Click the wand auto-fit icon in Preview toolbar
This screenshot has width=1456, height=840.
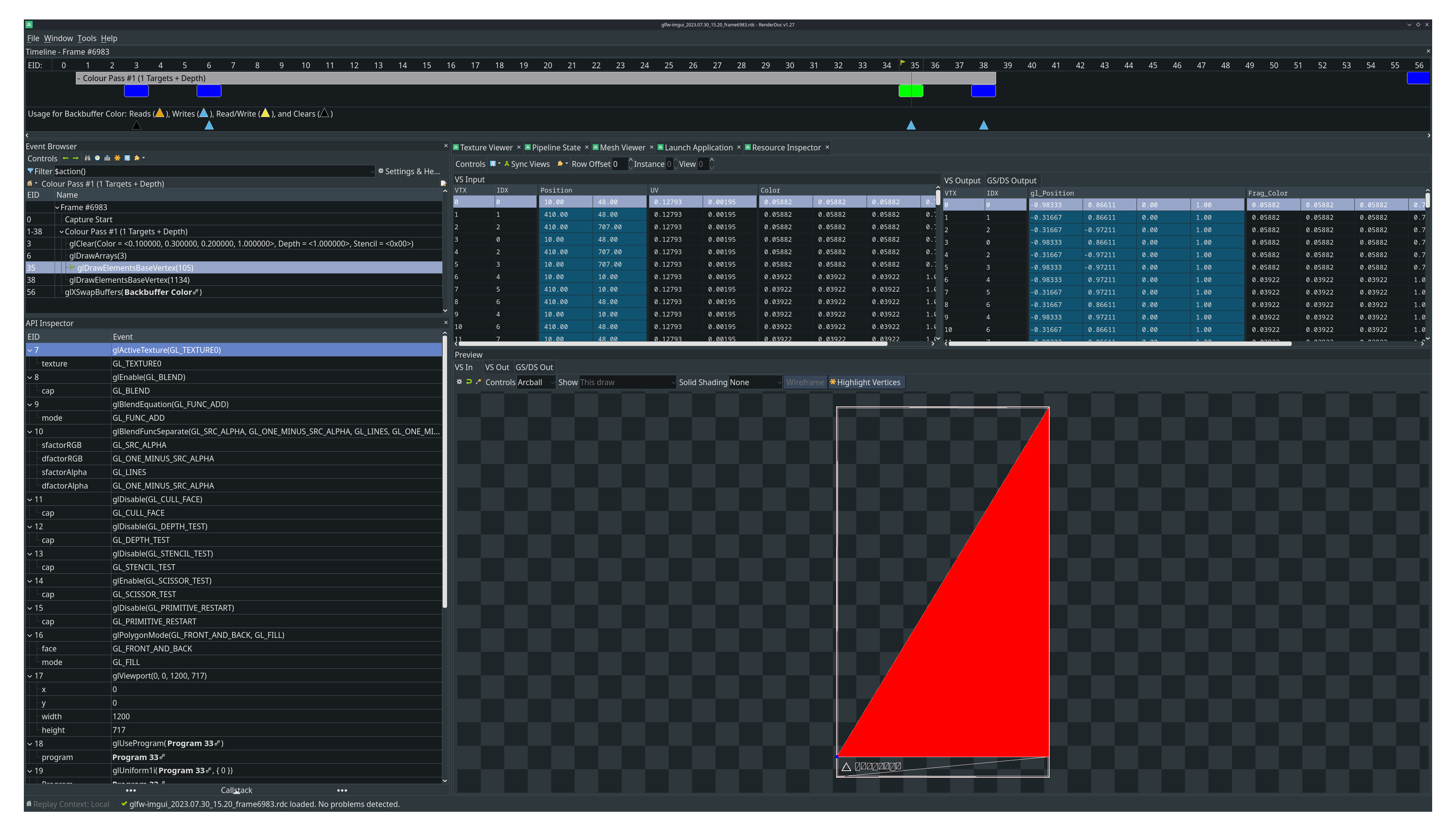tap(478, 382)
